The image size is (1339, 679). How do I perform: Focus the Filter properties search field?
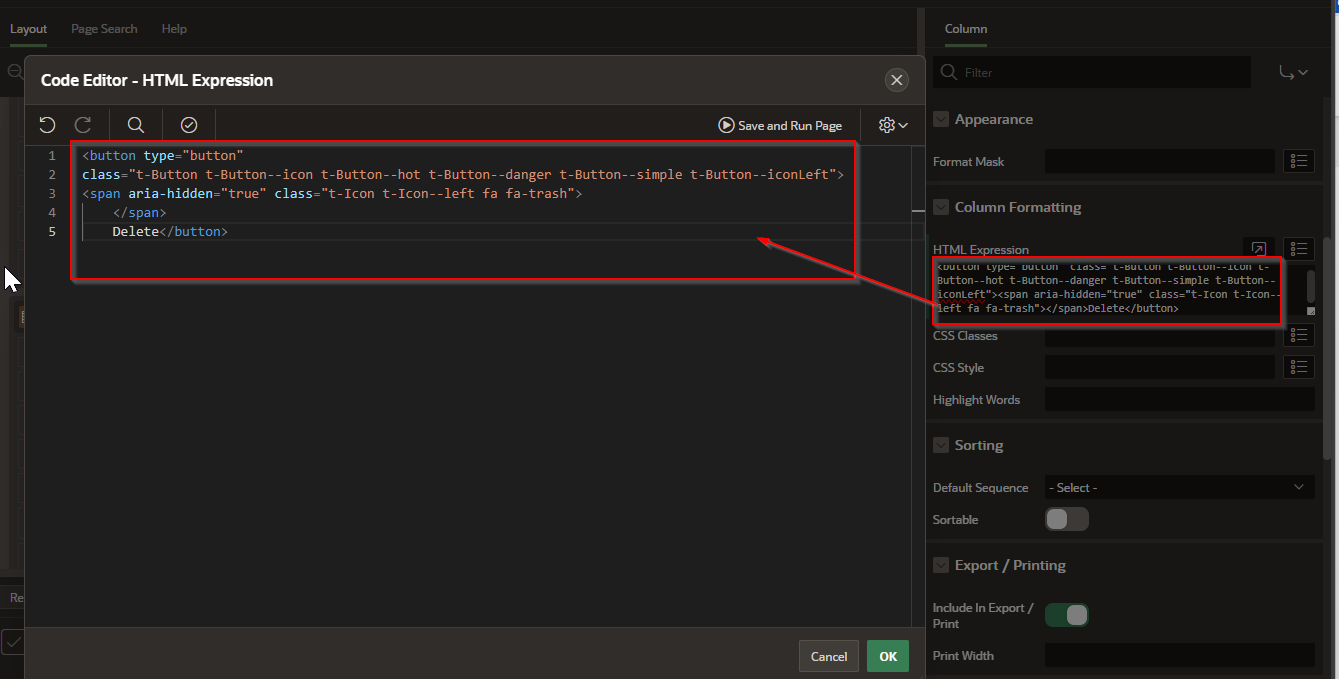[1092, 72]
